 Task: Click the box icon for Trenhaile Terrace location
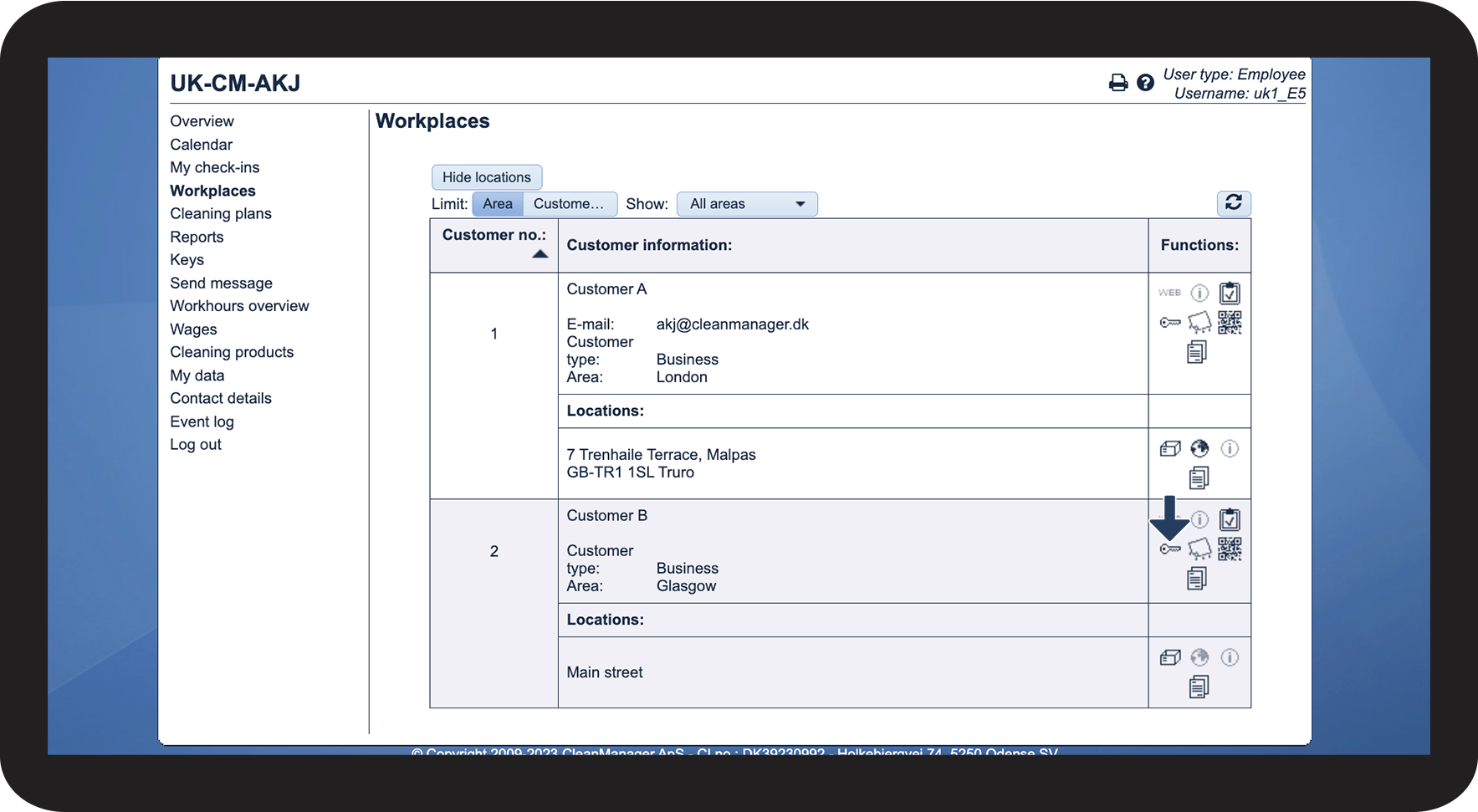point(1170,449)
